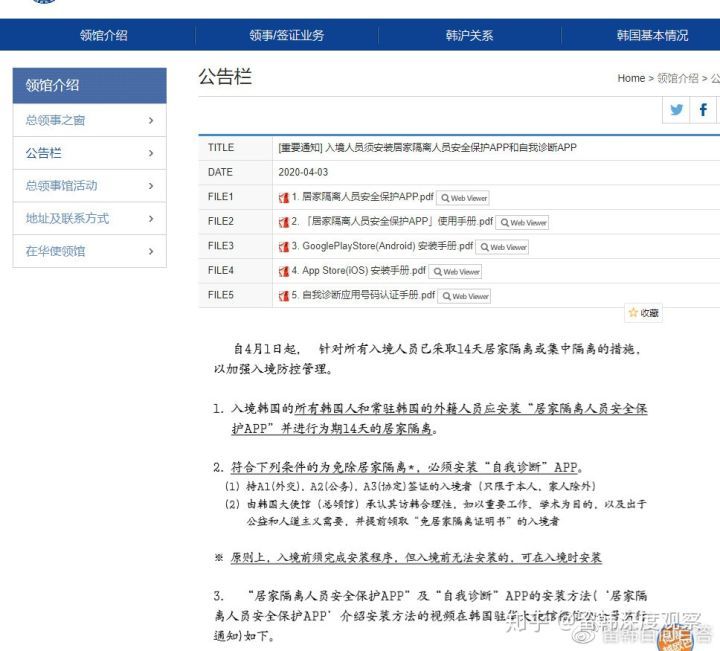Viewport: 720px width, 651px height.
Task: Click PDF icon for FILE4 App Store manual
Action: coord(284,271)
